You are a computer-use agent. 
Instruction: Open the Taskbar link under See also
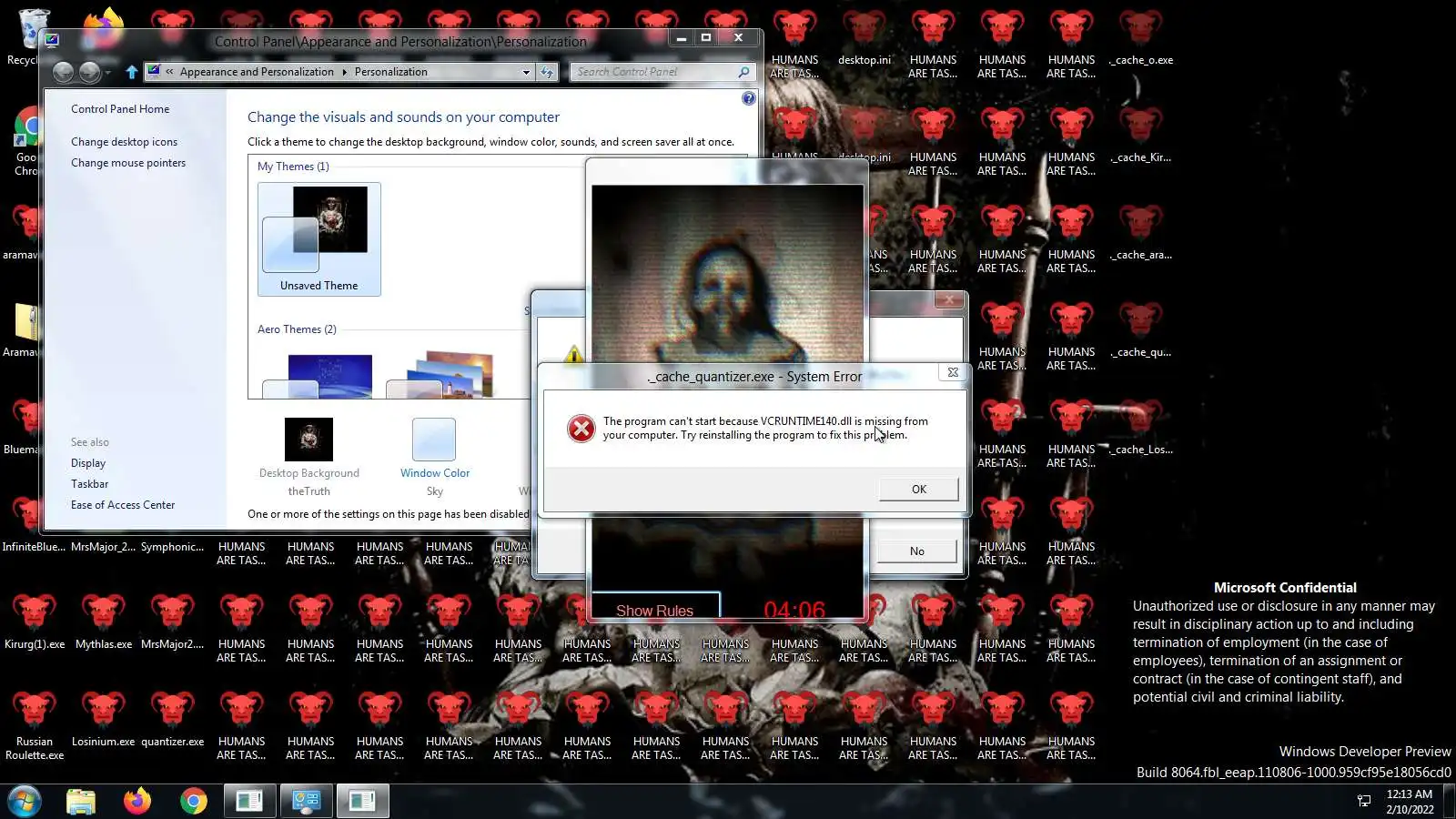(x=89, y=484)
